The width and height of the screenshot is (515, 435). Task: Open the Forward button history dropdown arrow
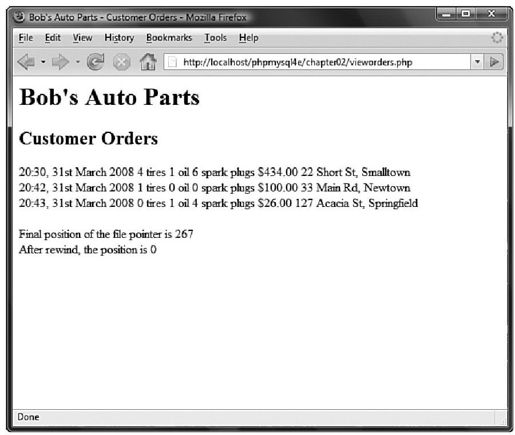pos(78,62)
